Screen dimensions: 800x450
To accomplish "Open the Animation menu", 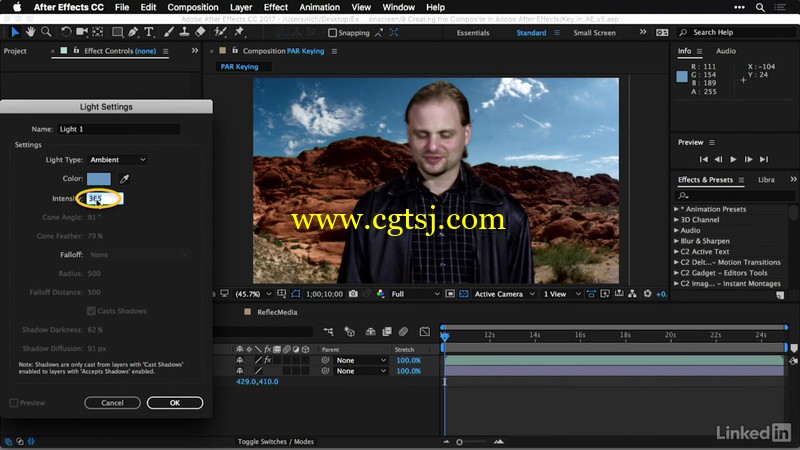I will pos(319,7).
